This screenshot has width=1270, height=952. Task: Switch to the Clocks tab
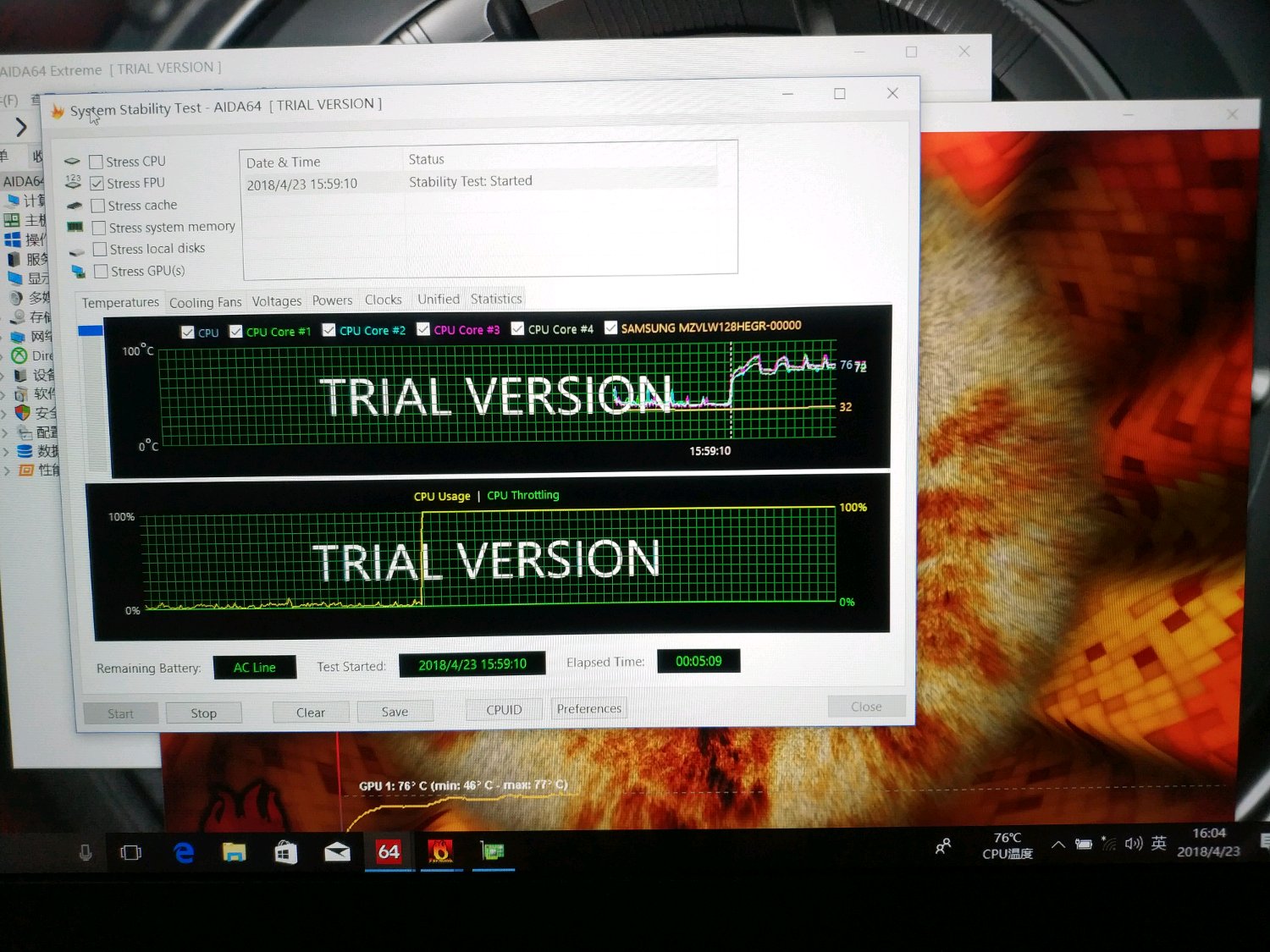tap(383, 300)
